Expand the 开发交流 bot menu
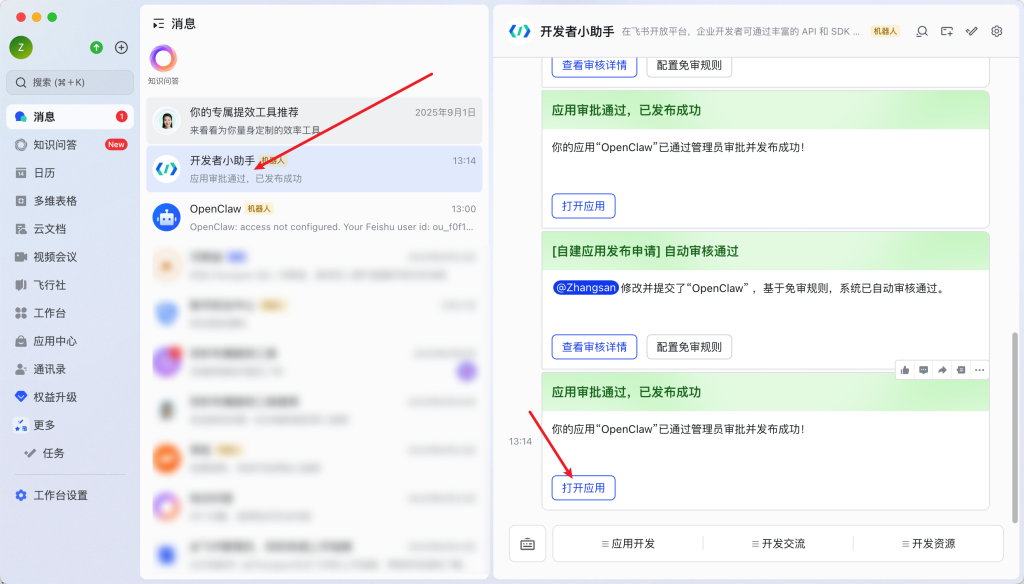Viewport: 1024px width, 584px height. coord(778,543)
